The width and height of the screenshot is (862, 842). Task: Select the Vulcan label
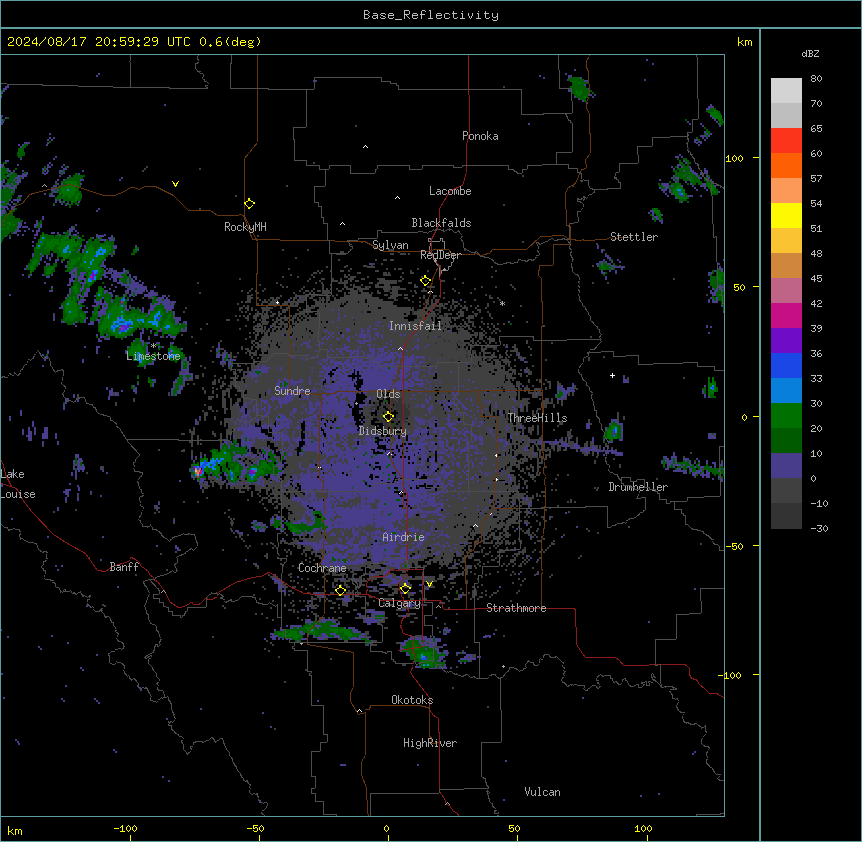coord(542,792)
